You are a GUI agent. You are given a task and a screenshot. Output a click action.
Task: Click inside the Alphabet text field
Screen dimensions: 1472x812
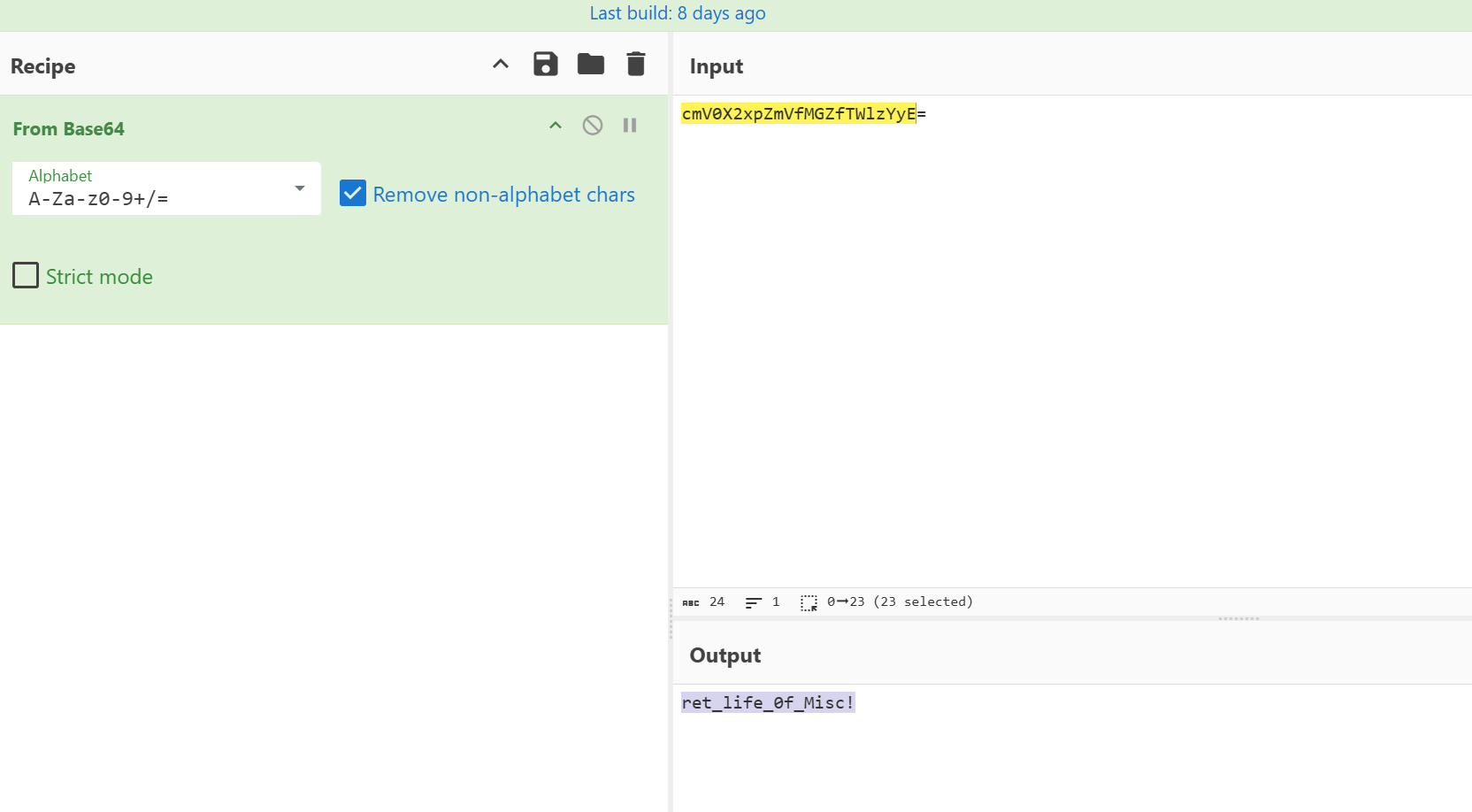(x=133, y=198)
